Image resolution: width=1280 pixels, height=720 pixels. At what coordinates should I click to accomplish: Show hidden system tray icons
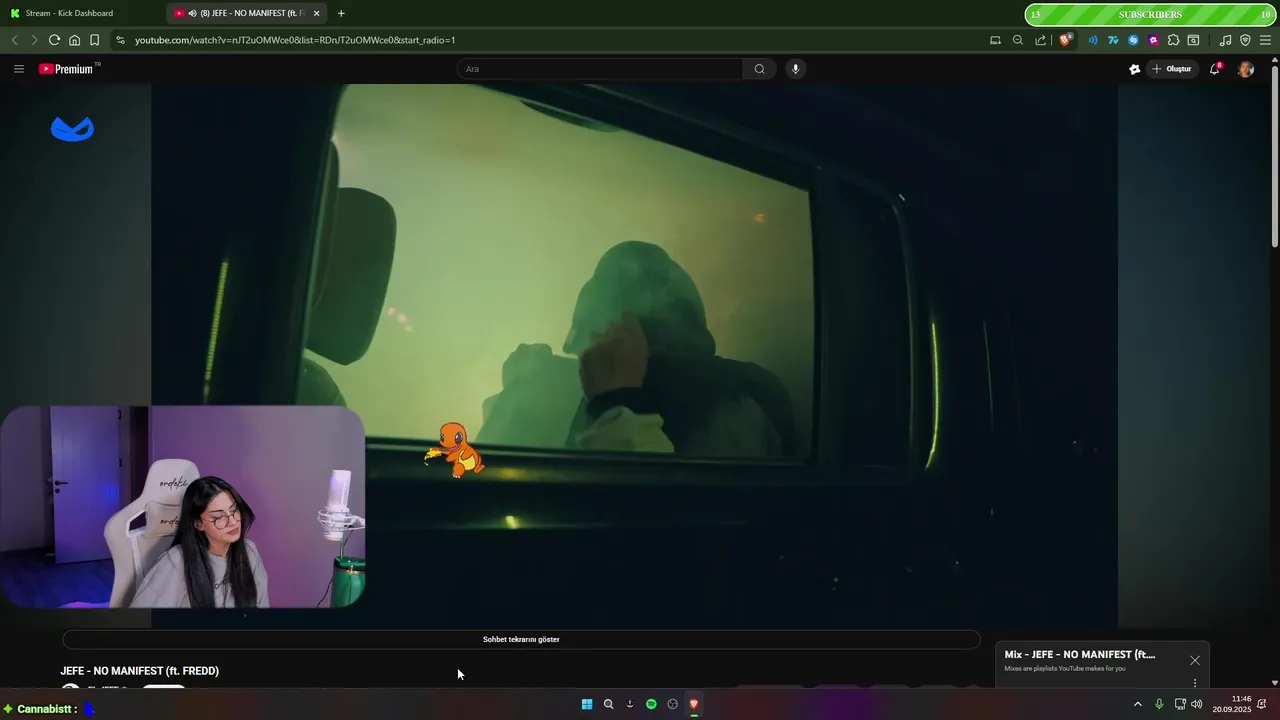[1137, 704]
